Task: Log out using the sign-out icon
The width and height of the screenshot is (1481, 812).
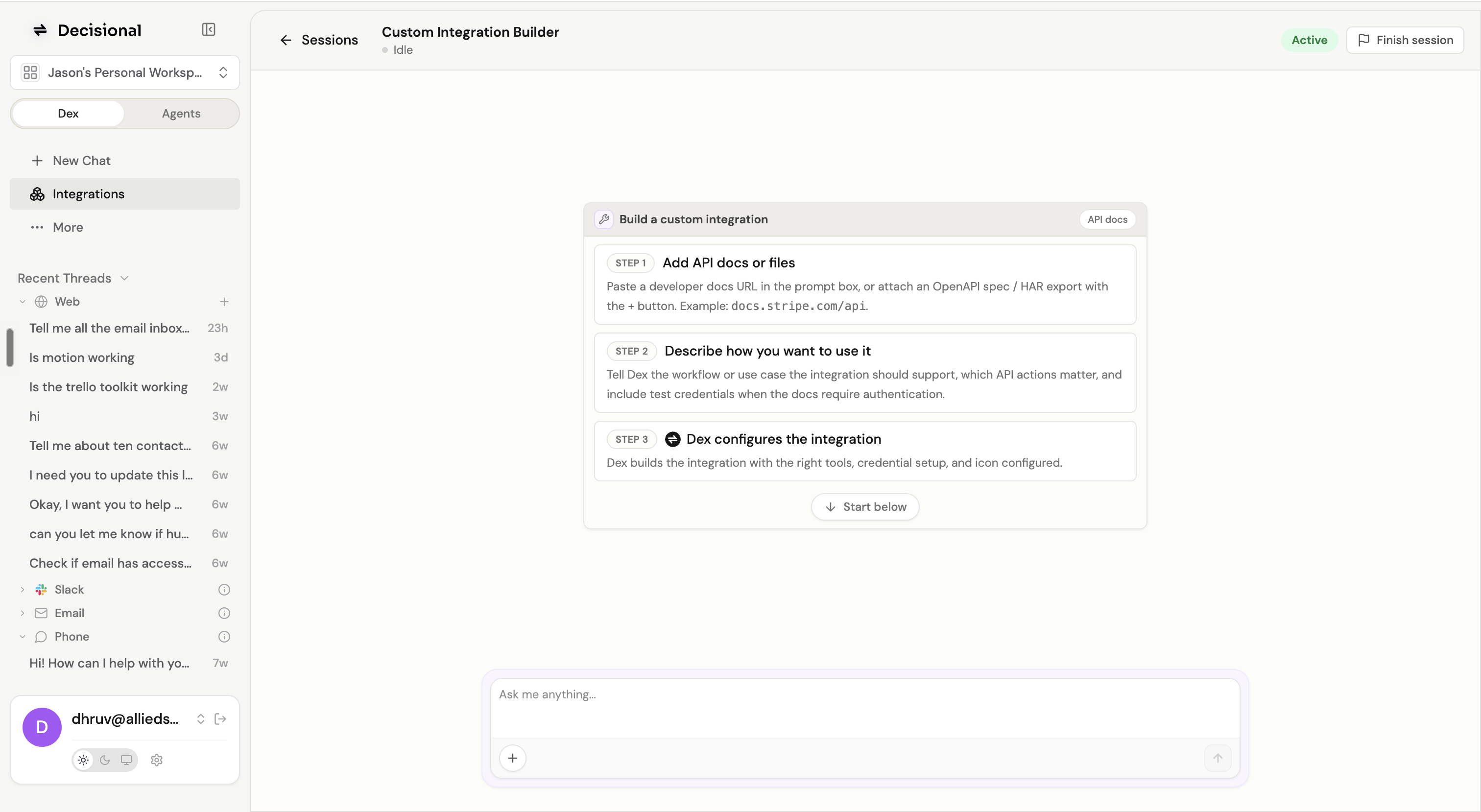Action: 220,719
